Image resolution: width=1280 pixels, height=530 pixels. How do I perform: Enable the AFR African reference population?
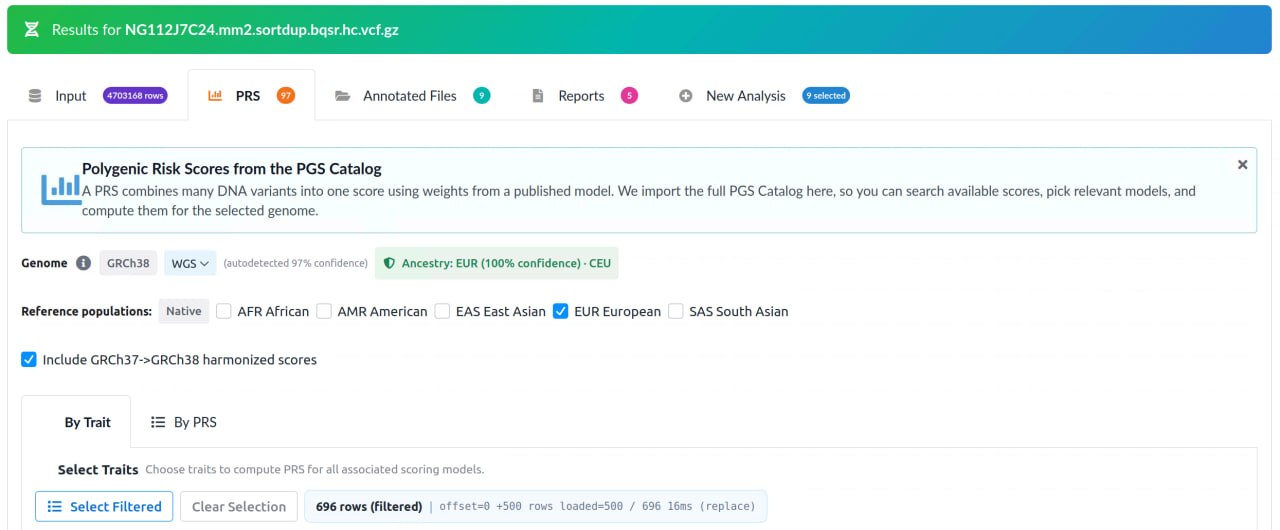click(224, 311)
